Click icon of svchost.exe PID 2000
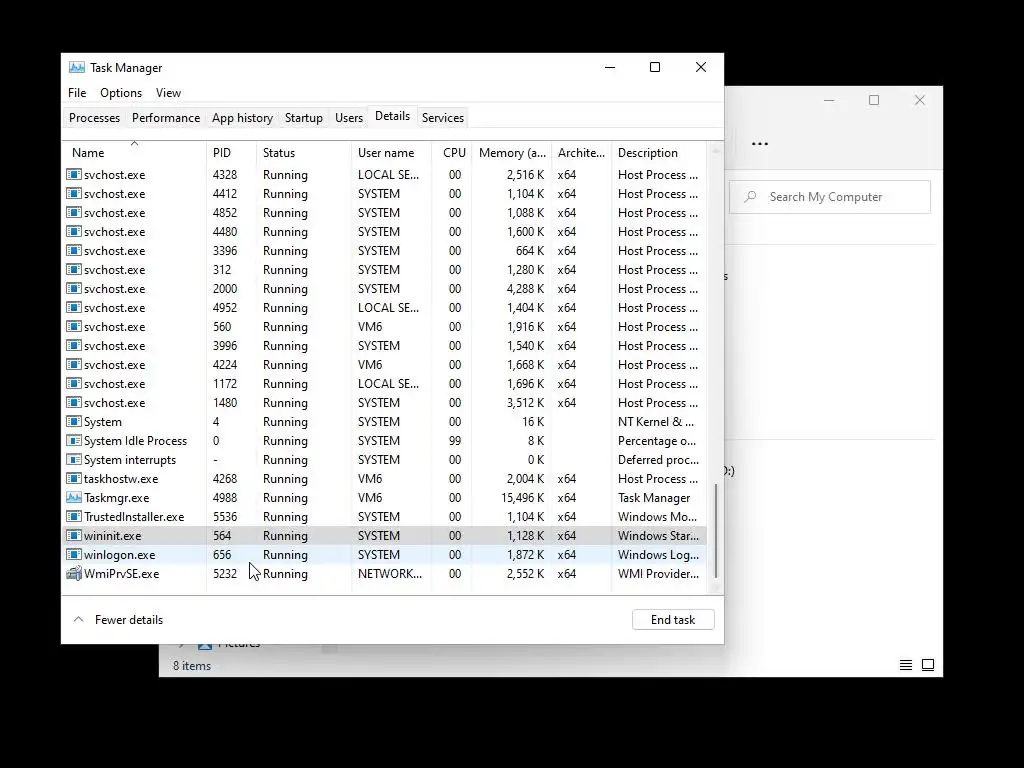Viewport: 1024px width, 768px height. coord(74,288)
